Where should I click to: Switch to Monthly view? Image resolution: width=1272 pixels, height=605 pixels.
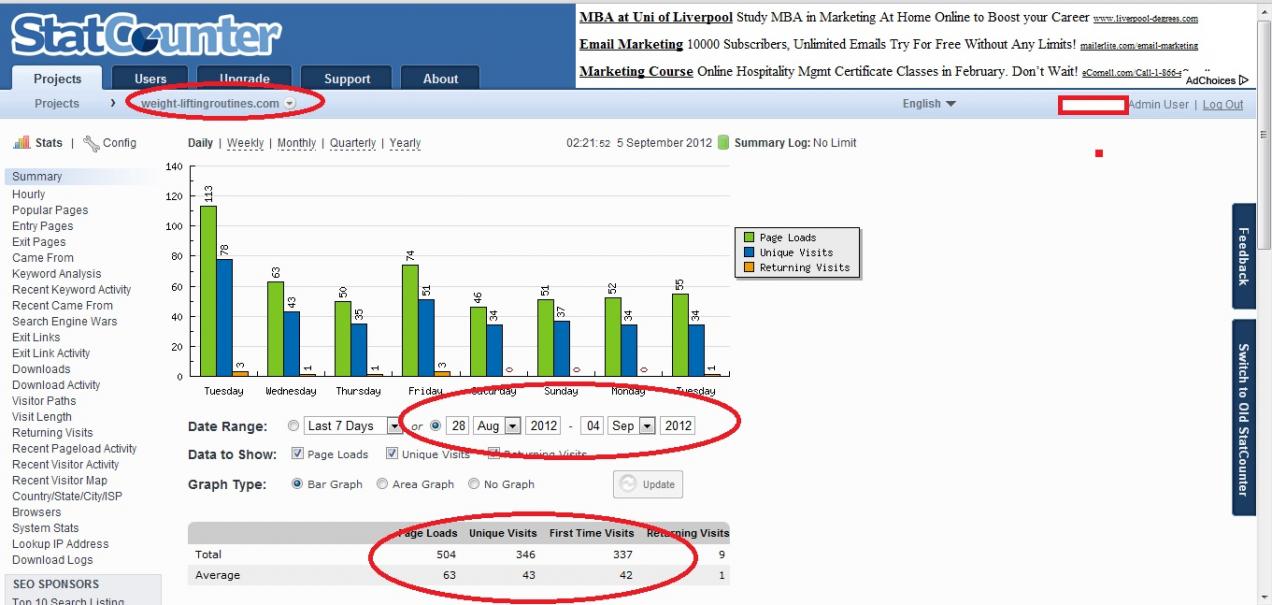point(296,143)
